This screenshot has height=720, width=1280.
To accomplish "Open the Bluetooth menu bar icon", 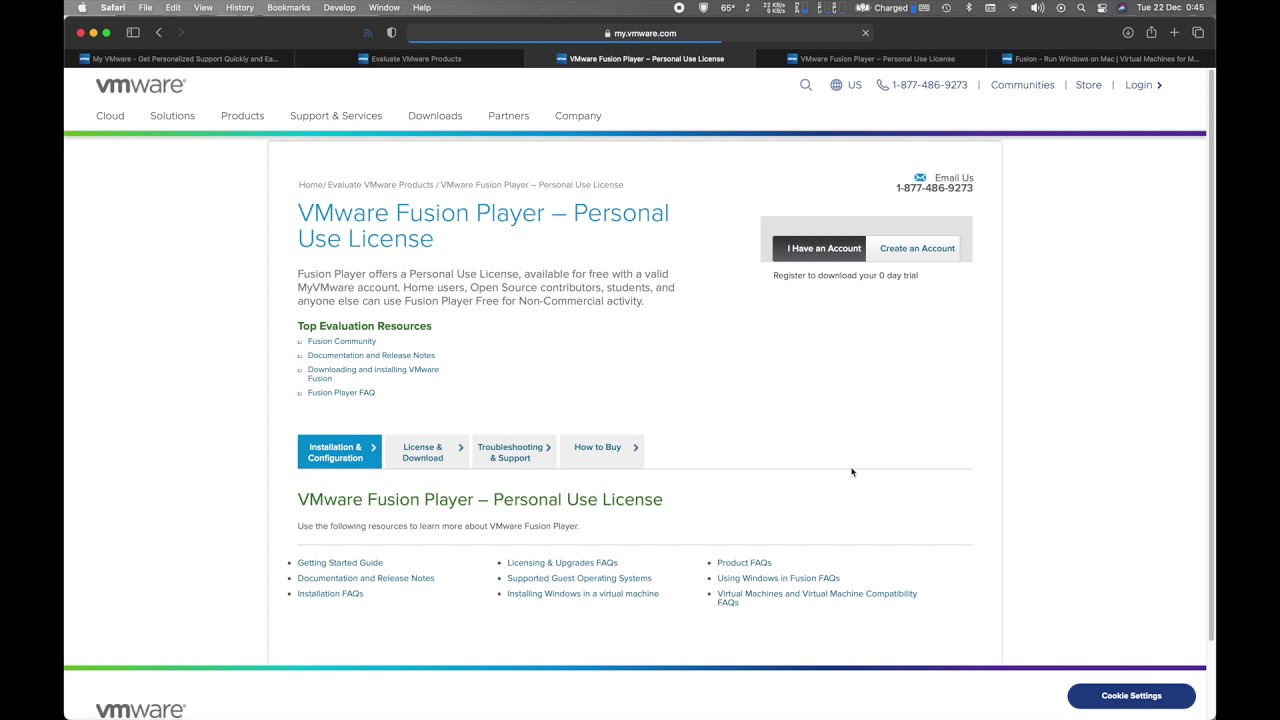I will [968, 8].
